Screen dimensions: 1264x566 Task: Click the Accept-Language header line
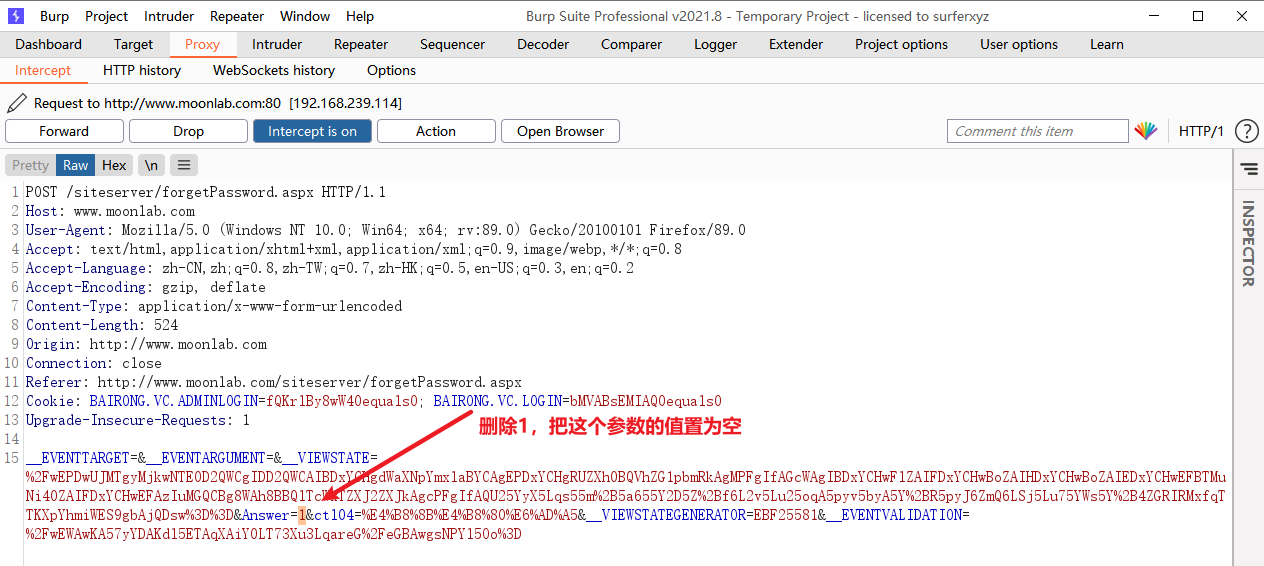click(330, 268)
